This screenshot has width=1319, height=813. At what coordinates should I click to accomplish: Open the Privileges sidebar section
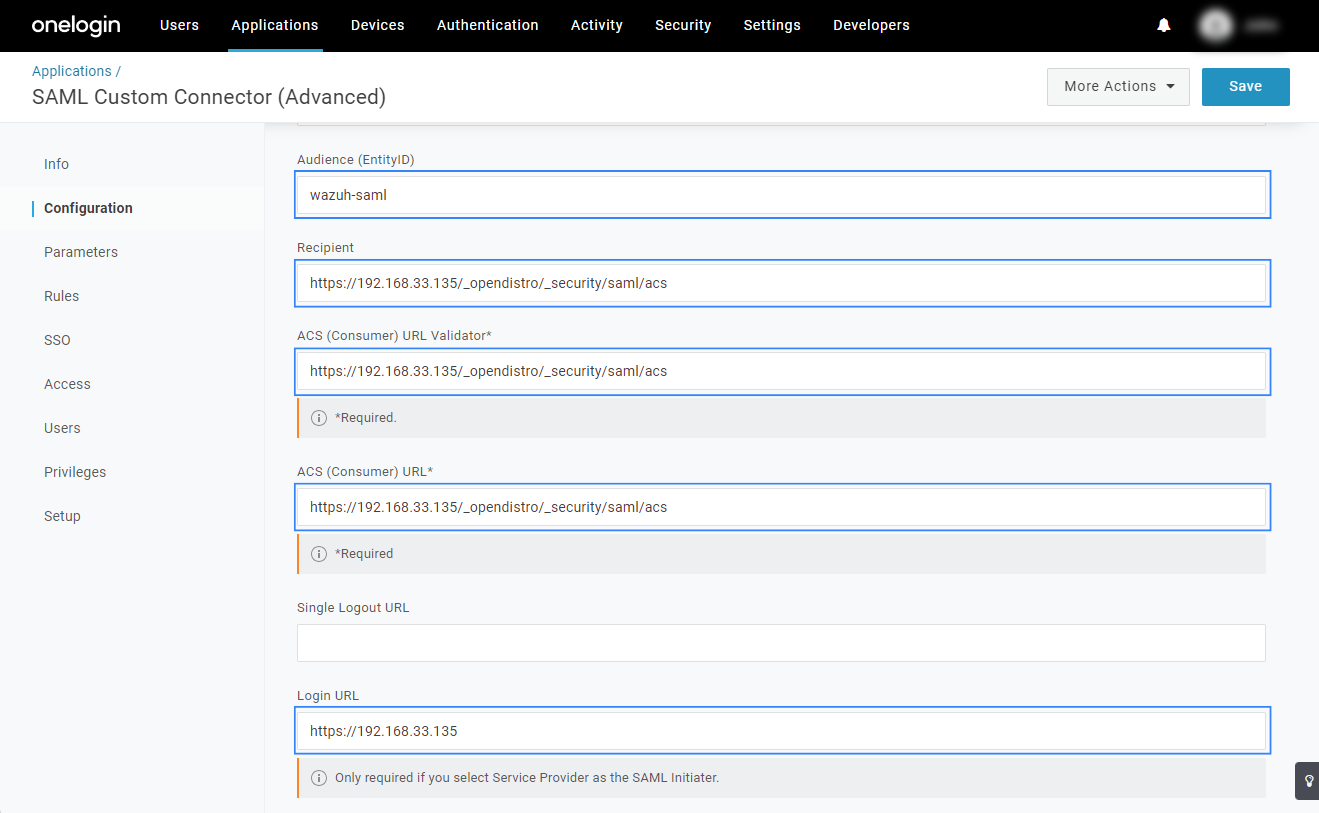click(x=75, y=472)
